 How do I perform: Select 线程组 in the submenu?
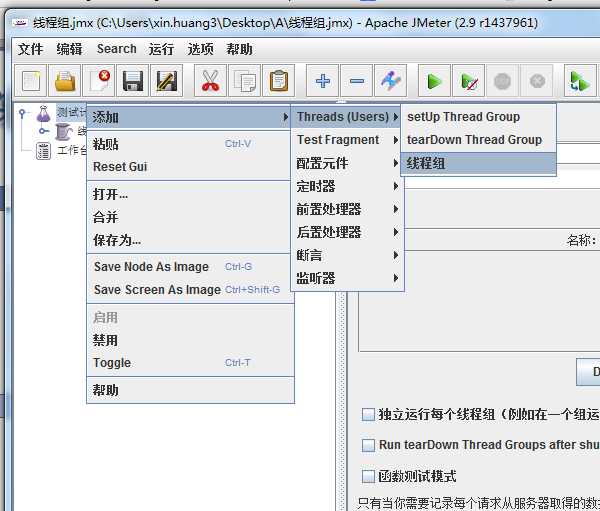pos(478,163)
